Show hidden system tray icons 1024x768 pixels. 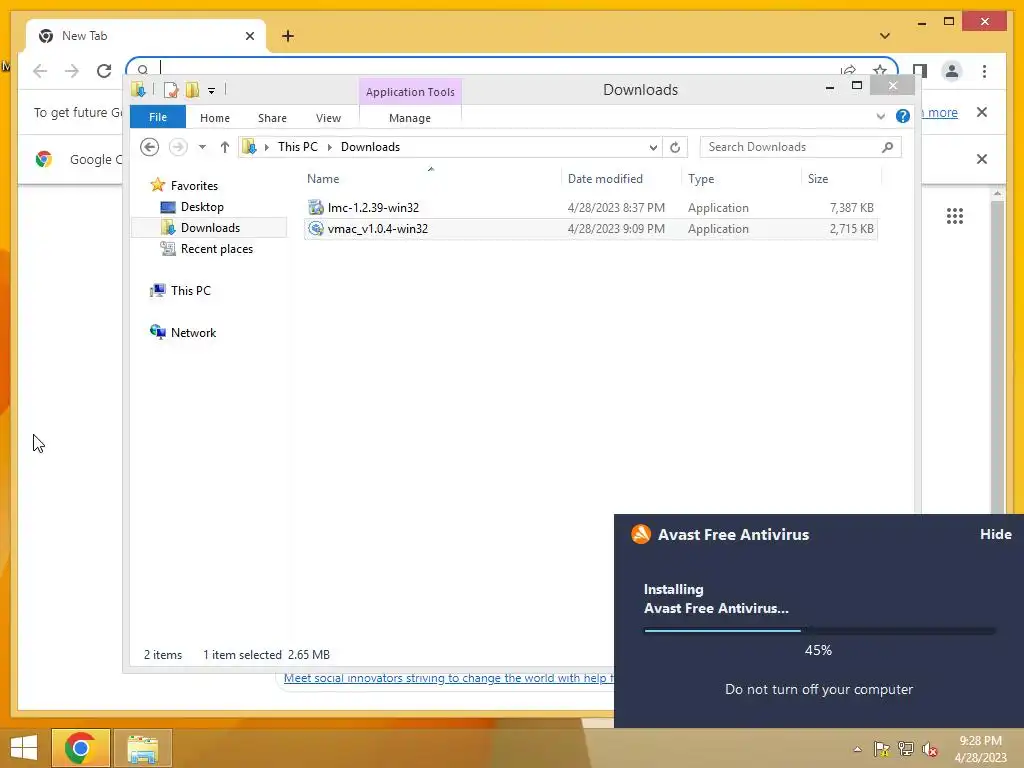(x=857, y=749)
